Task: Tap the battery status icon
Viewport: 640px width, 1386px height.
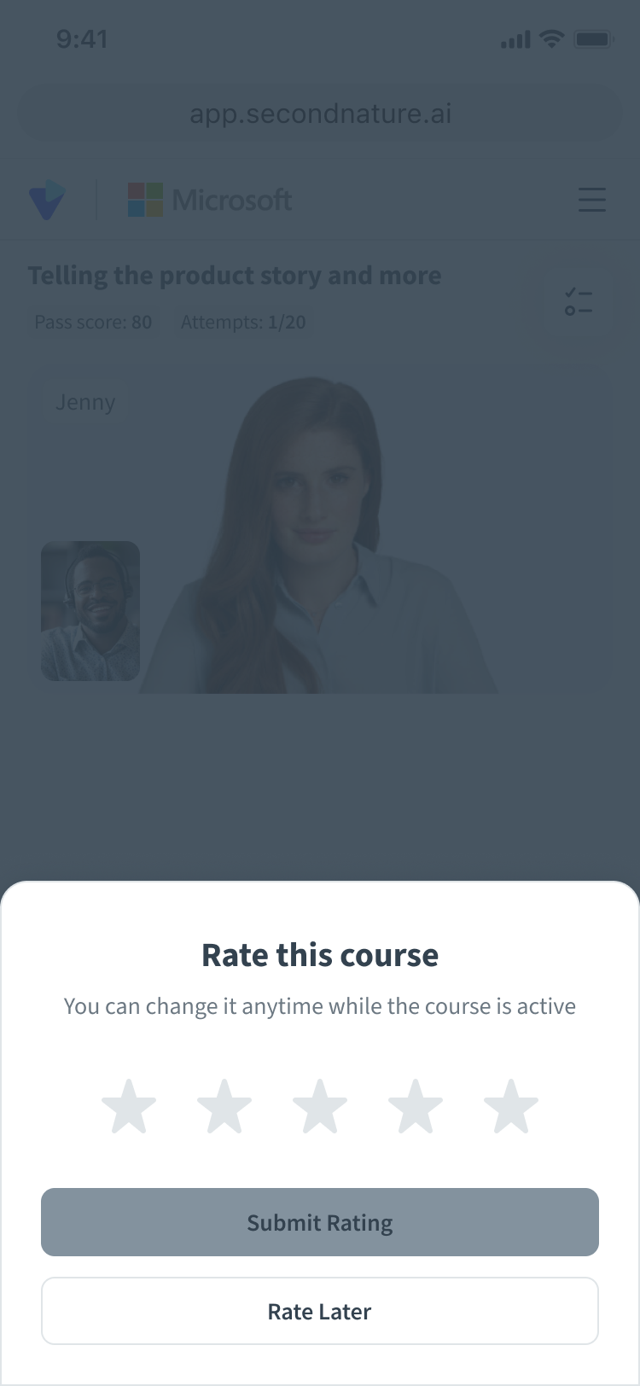Action: coord(594,39)
